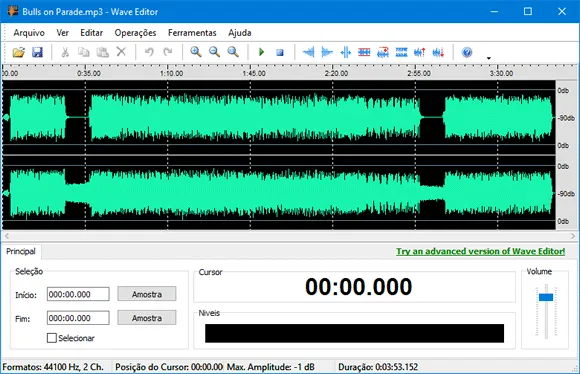This screenshot has width=580, height=374.
Task: Click the Max. Amplitude: -1 dB status text
Action: (270, 367)
